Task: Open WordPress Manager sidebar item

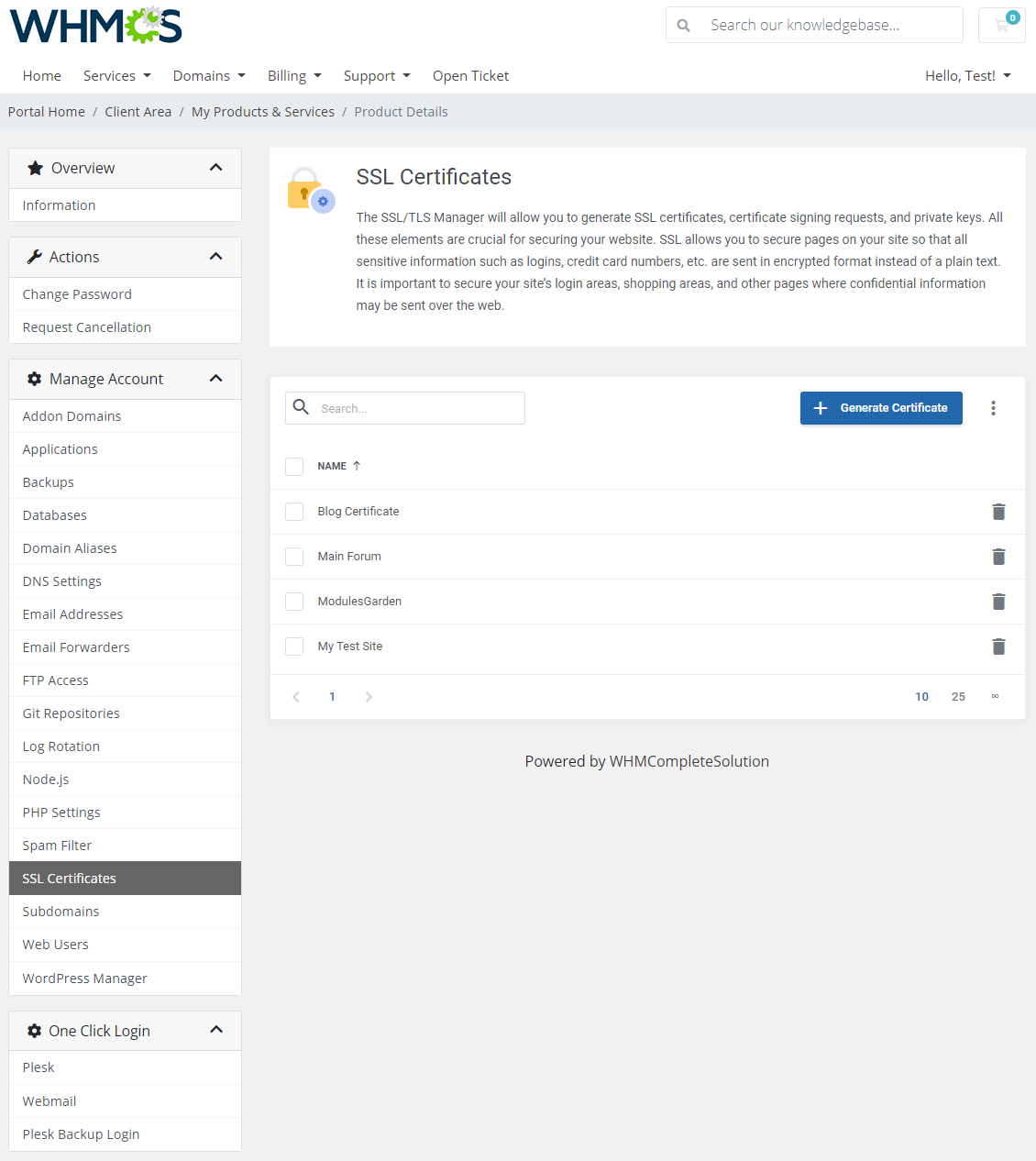Action: 125,979
